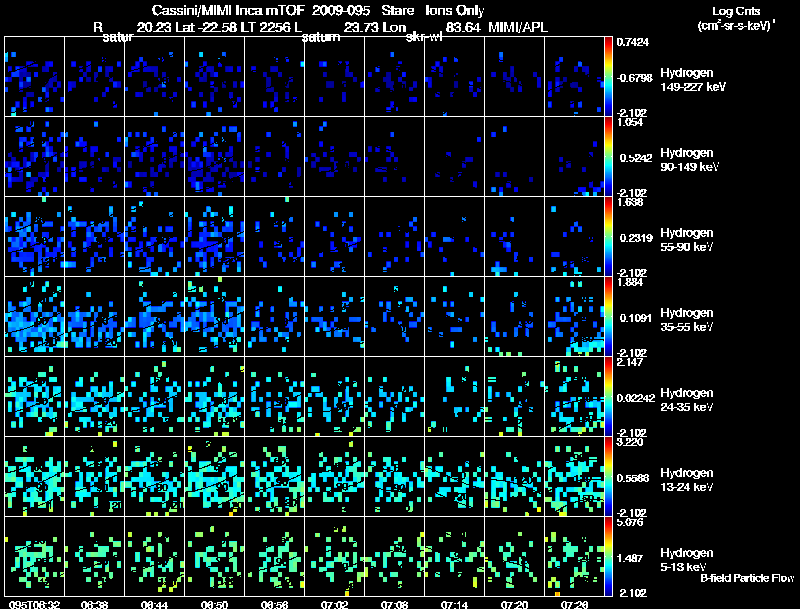
Task: Select the 07:14 time marker
Action: [454, 604]
